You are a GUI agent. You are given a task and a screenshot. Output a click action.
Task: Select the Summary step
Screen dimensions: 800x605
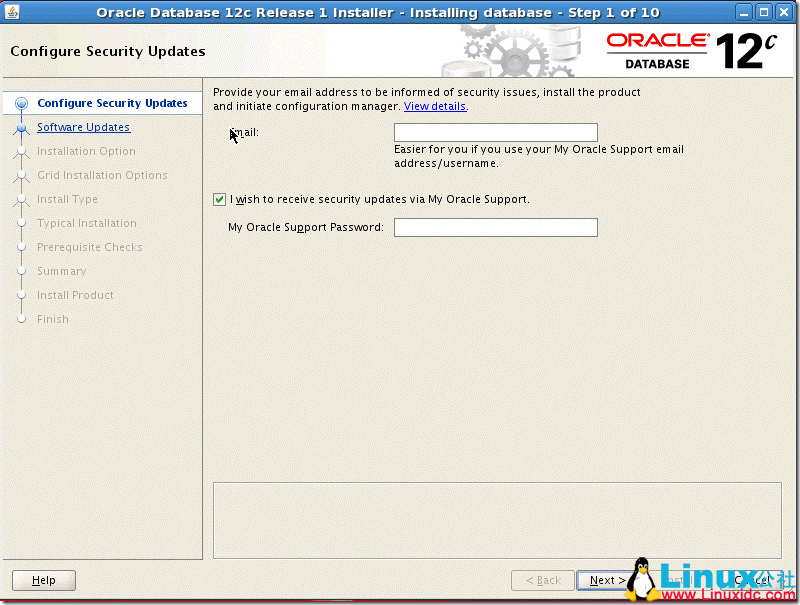point(62,271)
